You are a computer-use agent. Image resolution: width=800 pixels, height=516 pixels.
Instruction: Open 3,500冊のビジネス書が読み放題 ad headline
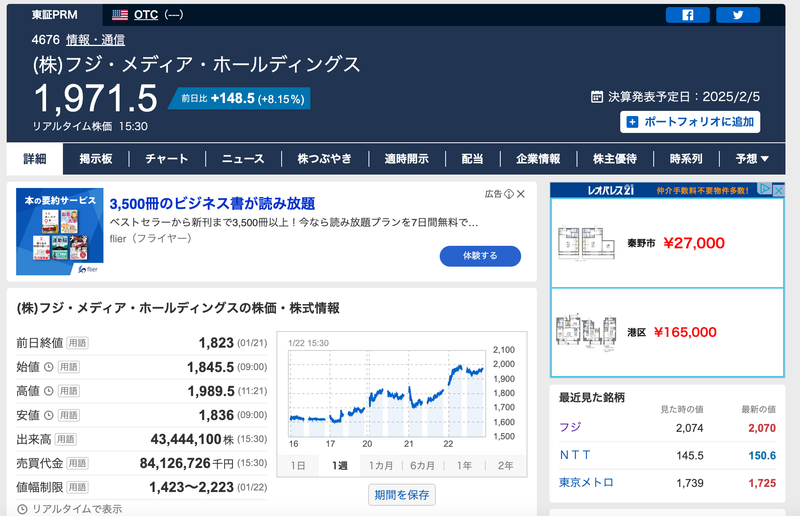212,204
